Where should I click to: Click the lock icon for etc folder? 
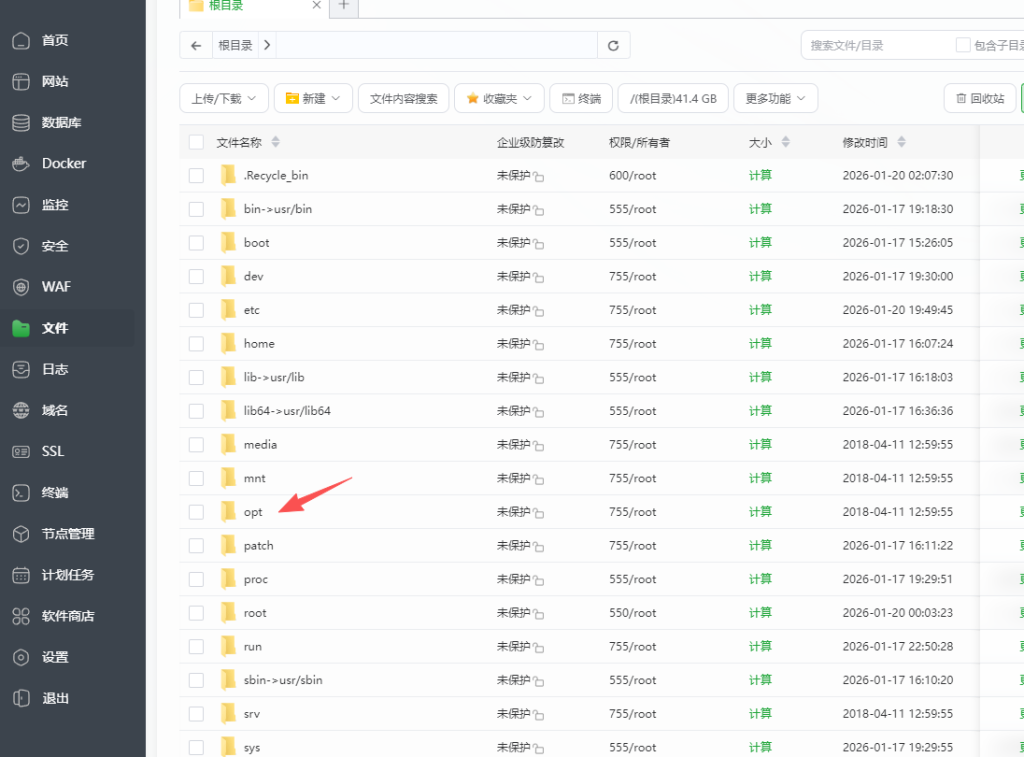point(539,312)
